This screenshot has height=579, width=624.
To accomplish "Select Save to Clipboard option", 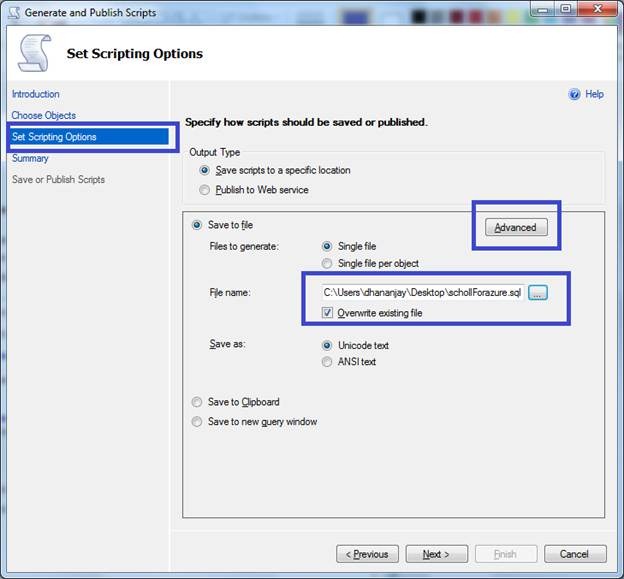I will (197, 402).
